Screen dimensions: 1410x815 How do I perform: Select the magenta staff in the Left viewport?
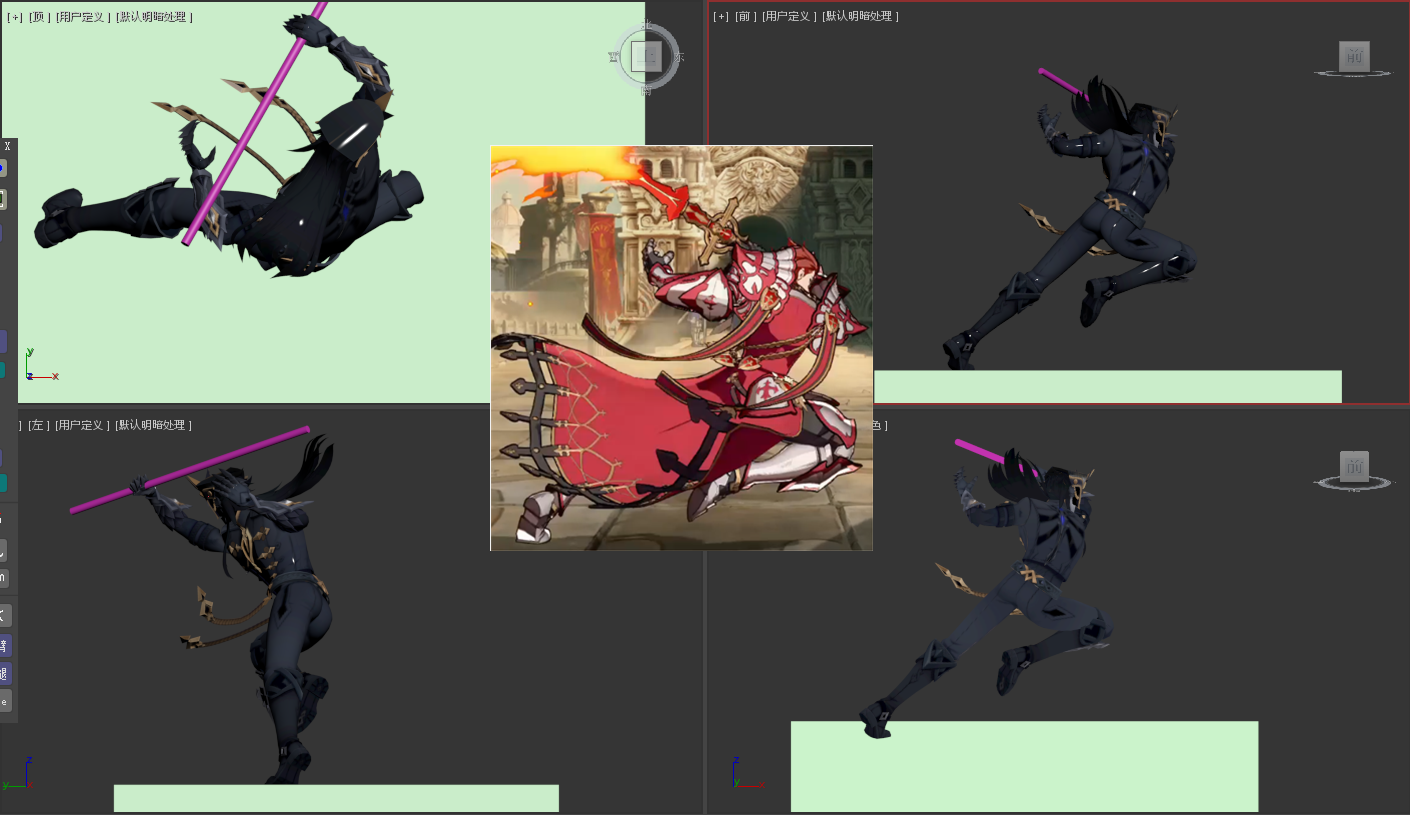pyautogui.click(x=190, y=471)
